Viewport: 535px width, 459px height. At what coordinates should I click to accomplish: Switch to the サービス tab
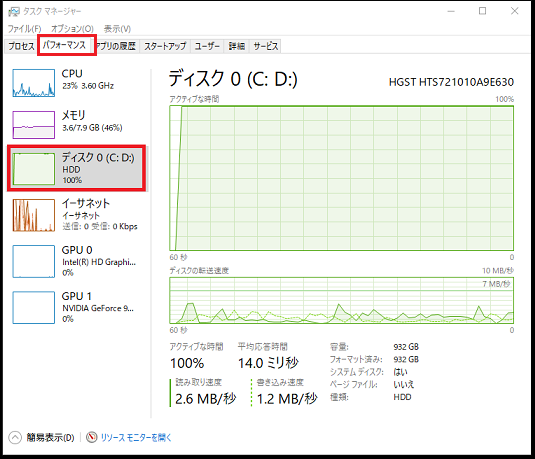pyautogui.click(x=265, y=46)
